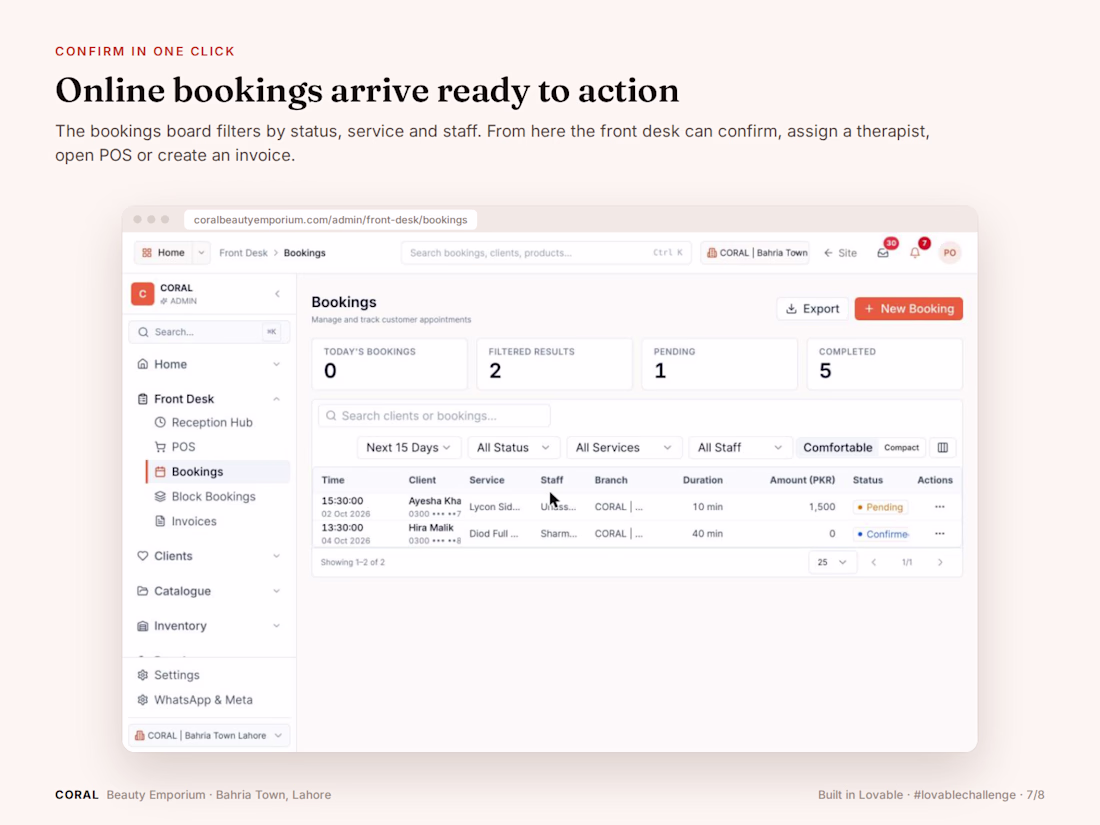Open column visibility settings icon
1100x825 pixels.
[943, 448]
